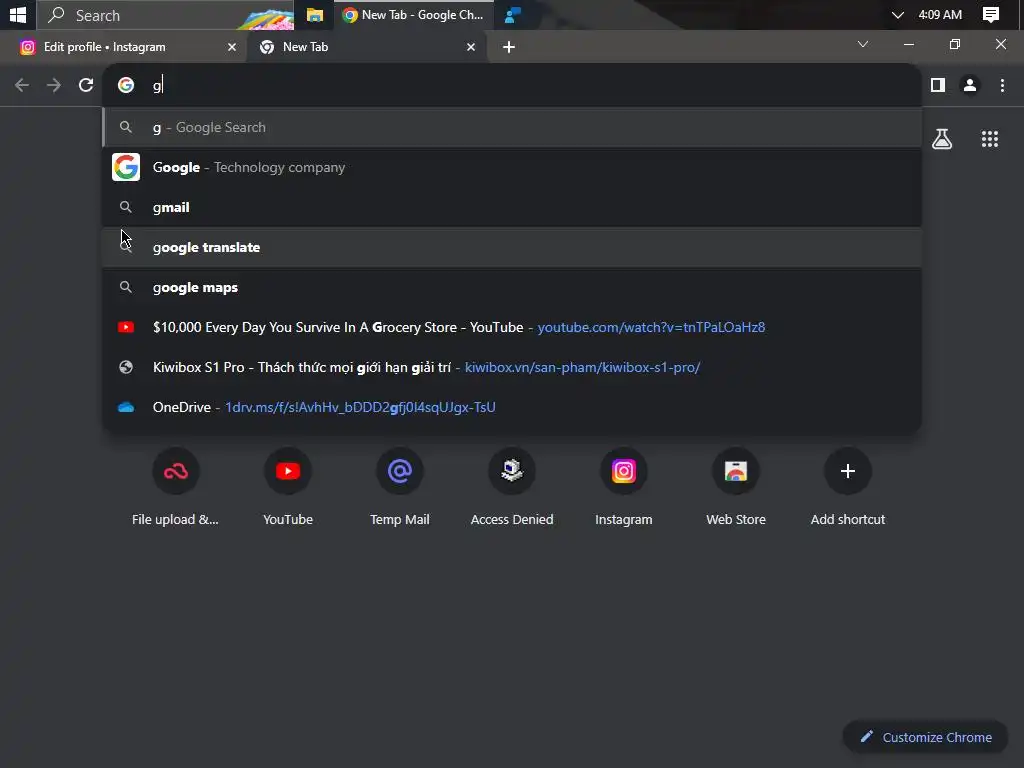The height and width of the screenshot is (768, 1024).
Task: Show hidden icons in system tray
Action: click(898, 15)
